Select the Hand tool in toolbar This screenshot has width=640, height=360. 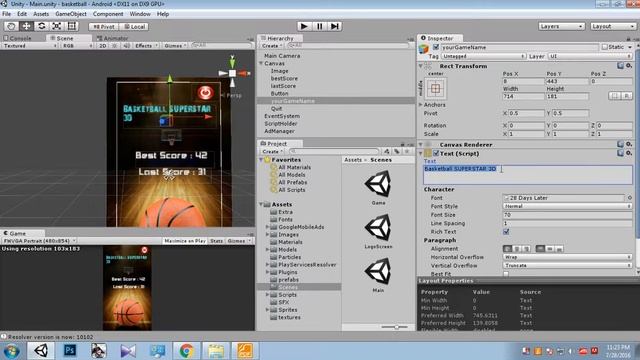11,26
